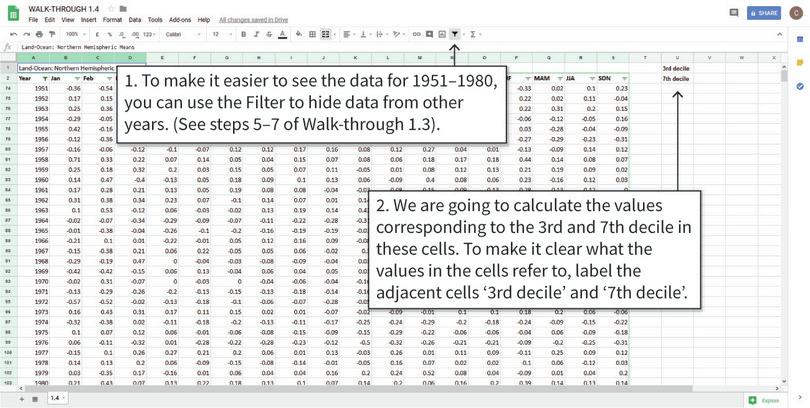The width and height of the screenshot is (810, 408).
Task: Open vertical align dropdown
Action: coord(365,34)
